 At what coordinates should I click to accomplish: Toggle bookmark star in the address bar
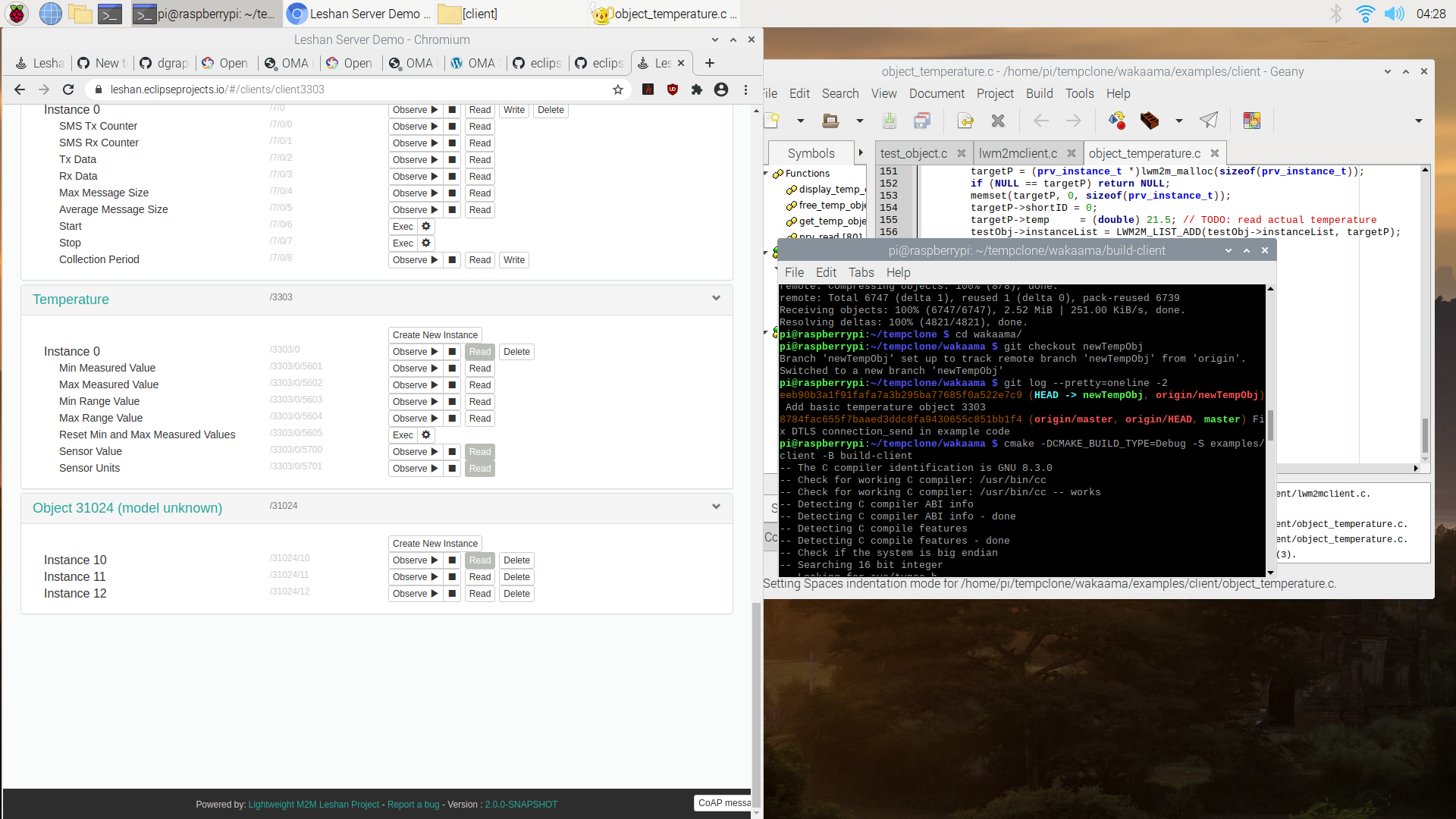click(617, 89)
